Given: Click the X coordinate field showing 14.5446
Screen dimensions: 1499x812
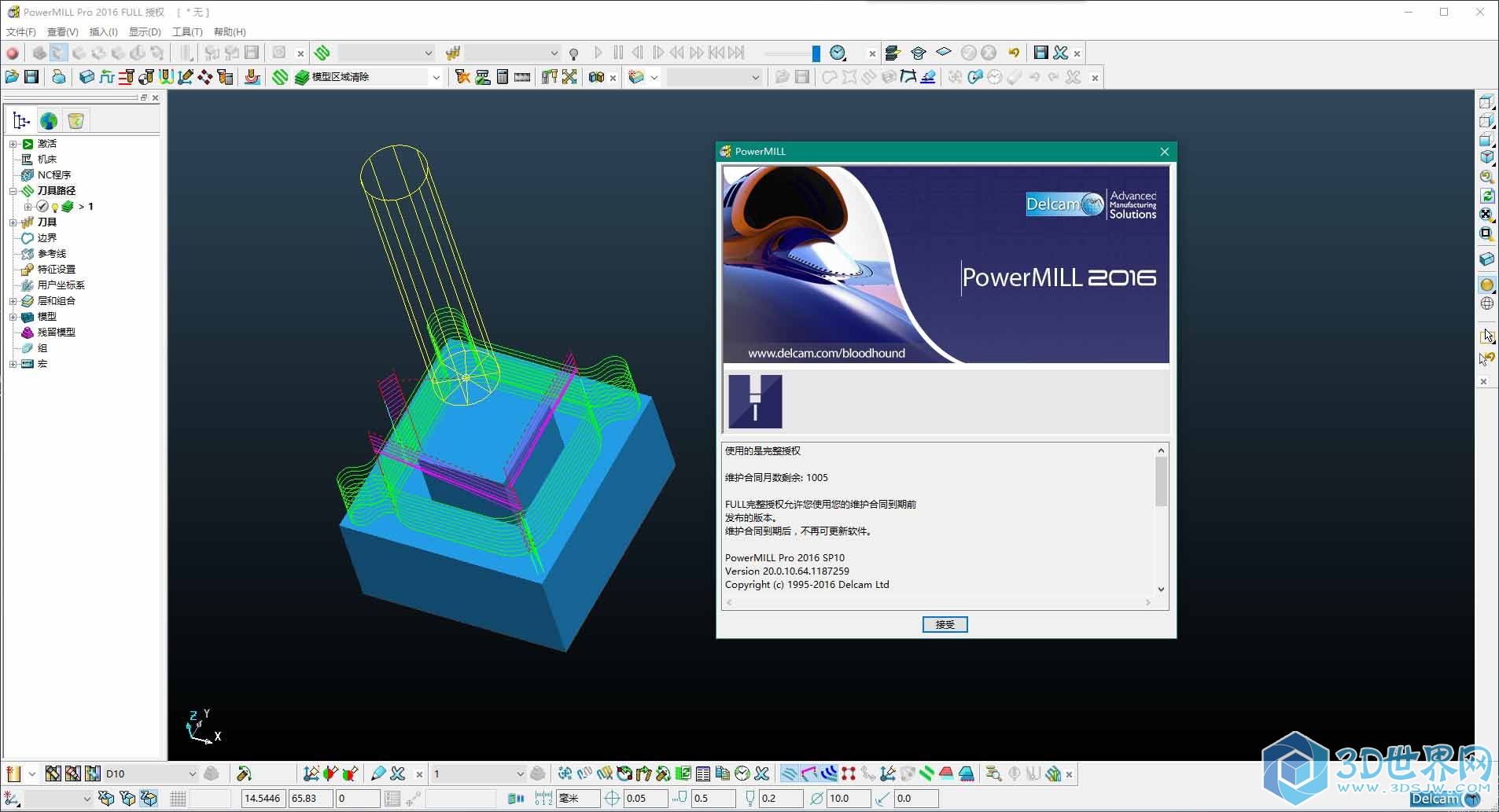Looking at the screenshot, I should 263,799.
